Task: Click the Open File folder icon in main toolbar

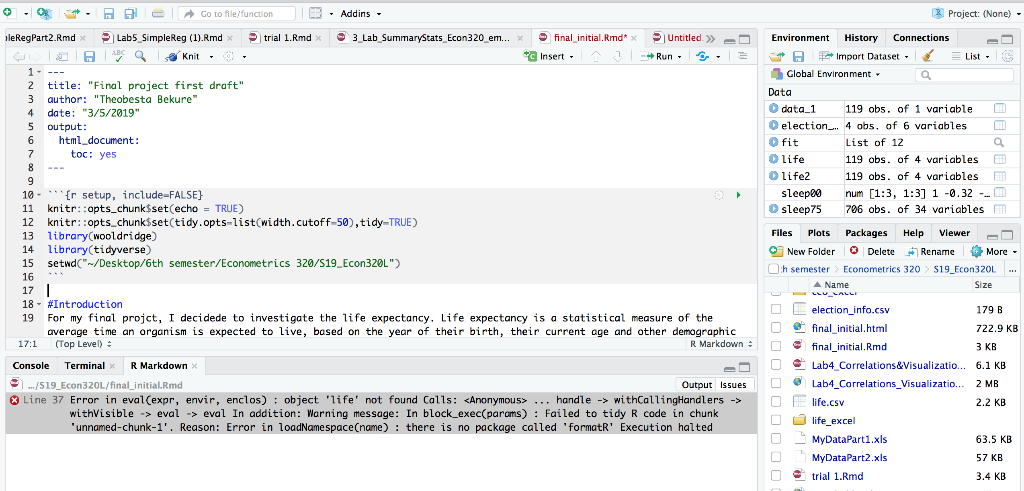Action: [72, 13]
